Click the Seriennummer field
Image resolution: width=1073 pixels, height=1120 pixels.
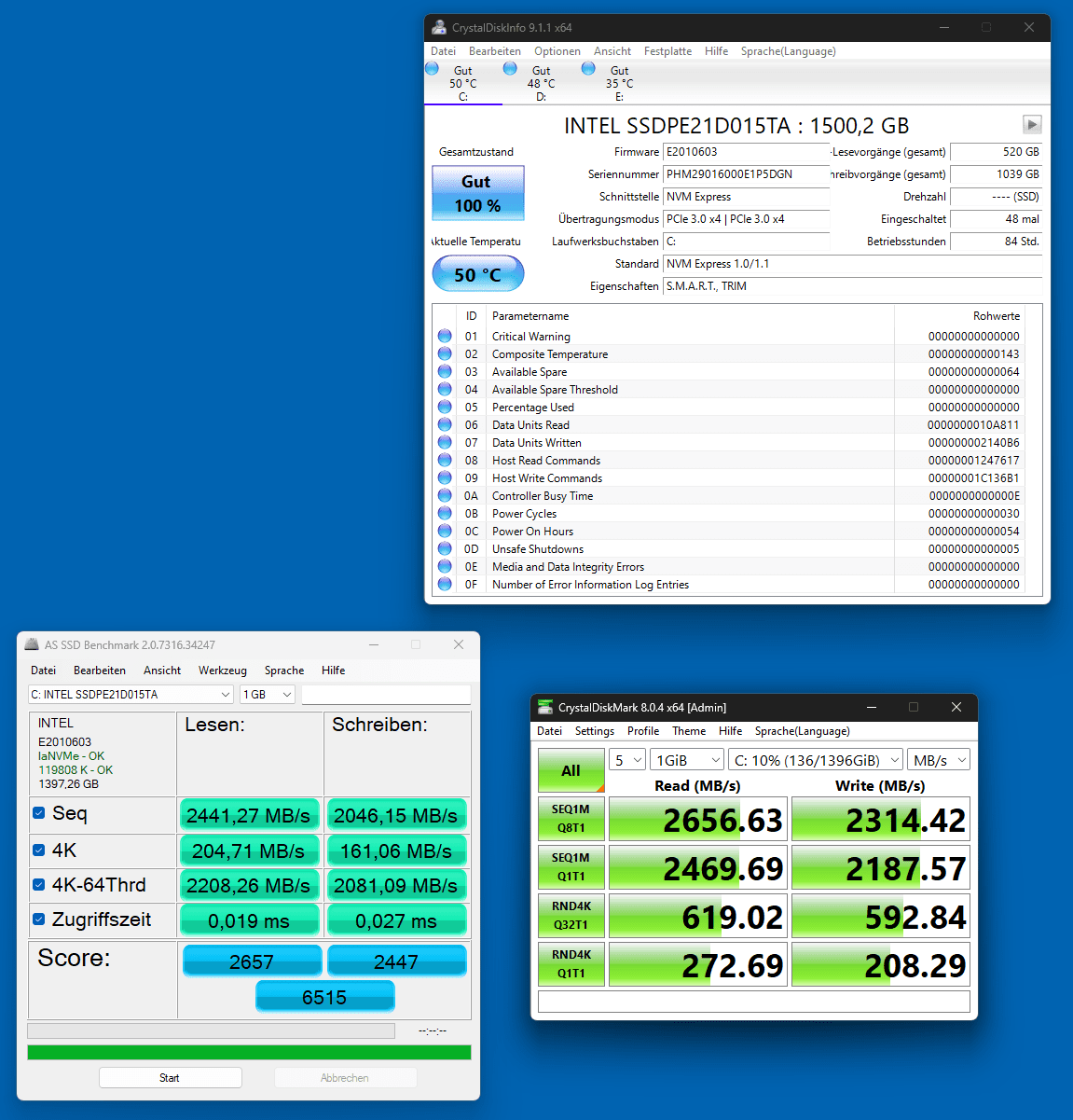746,174
